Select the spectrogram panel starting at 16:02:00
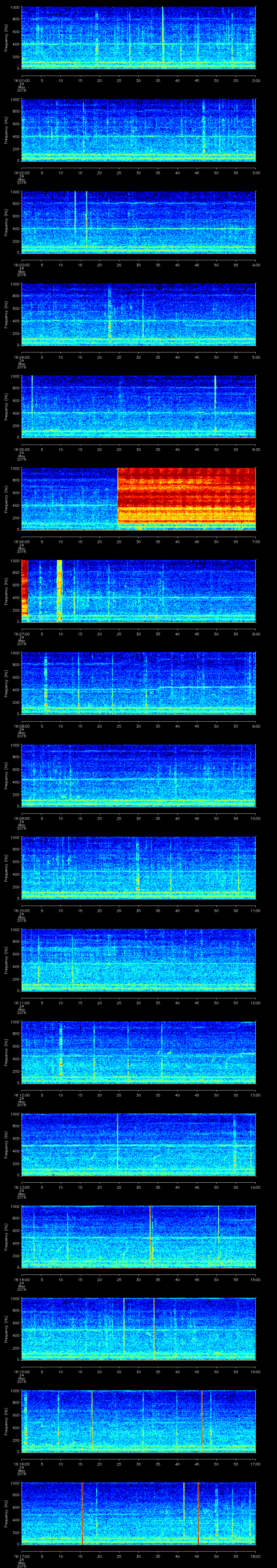This screenshot has height=1568, width=277. point(139,130)
